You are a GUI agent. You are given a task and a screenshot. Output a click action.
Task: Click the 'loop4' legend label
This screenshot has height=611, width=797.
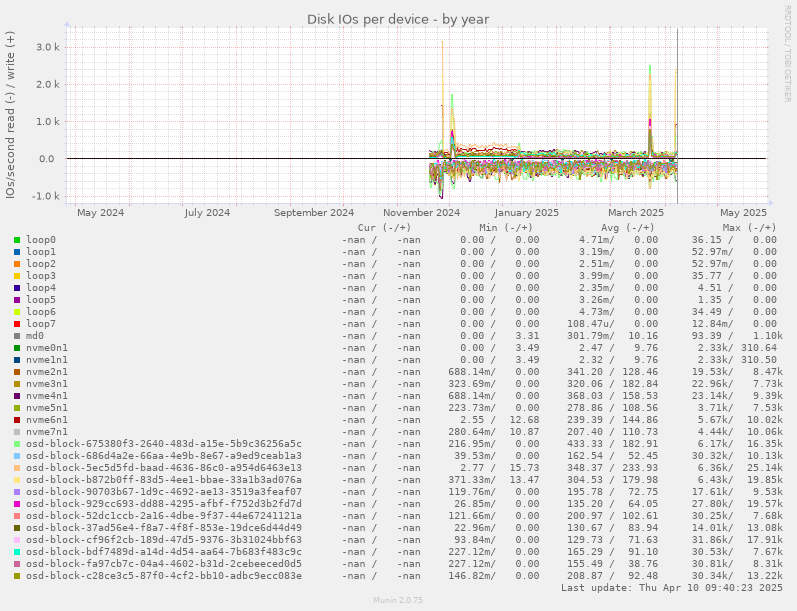point(41,288)
